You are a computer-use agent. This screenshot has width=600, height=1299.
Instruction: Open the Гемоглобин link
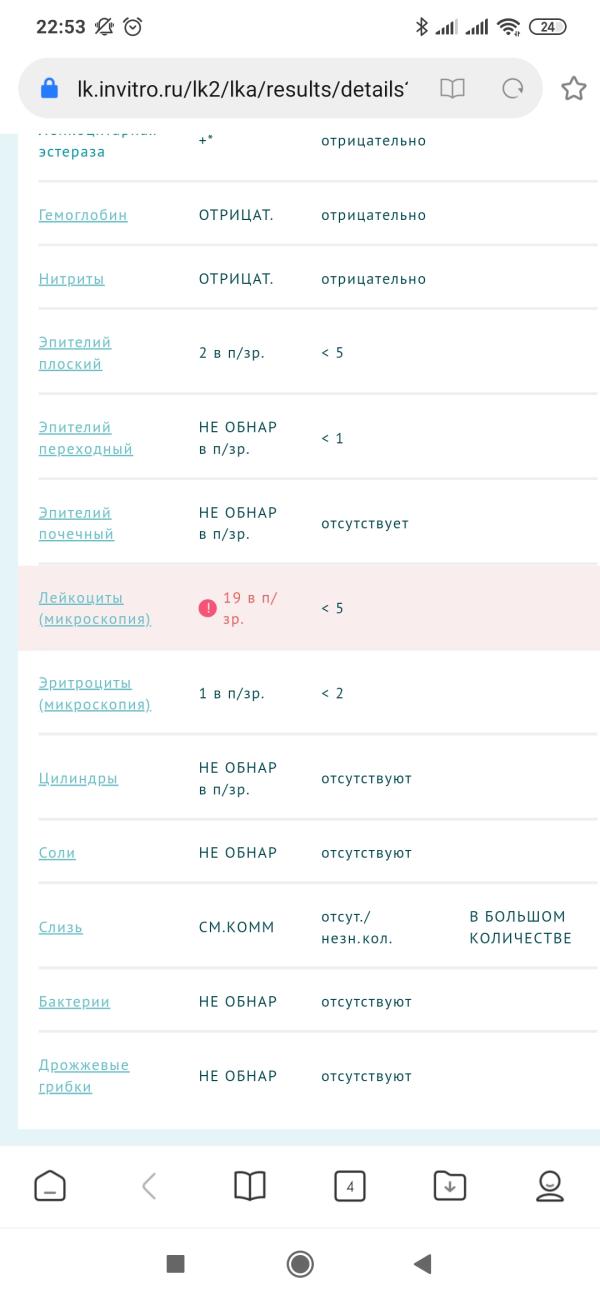coord(83,215)
